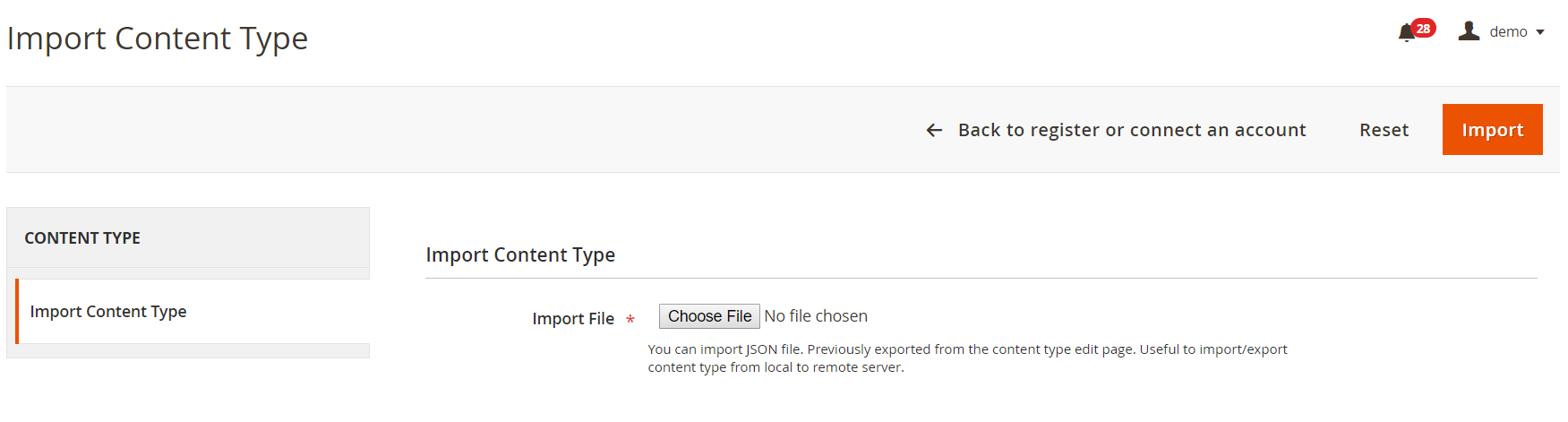Viewport: 1568px width, 422px height.
Task: Open the demo username menu
Action: coord(1508,32)
